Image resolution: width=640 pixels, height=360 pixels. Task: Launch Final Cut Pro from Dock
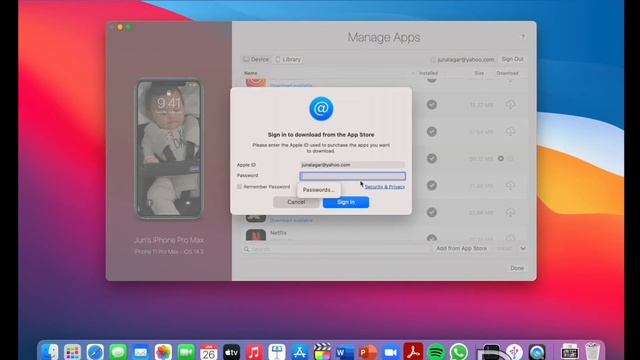tap(322, 352)
